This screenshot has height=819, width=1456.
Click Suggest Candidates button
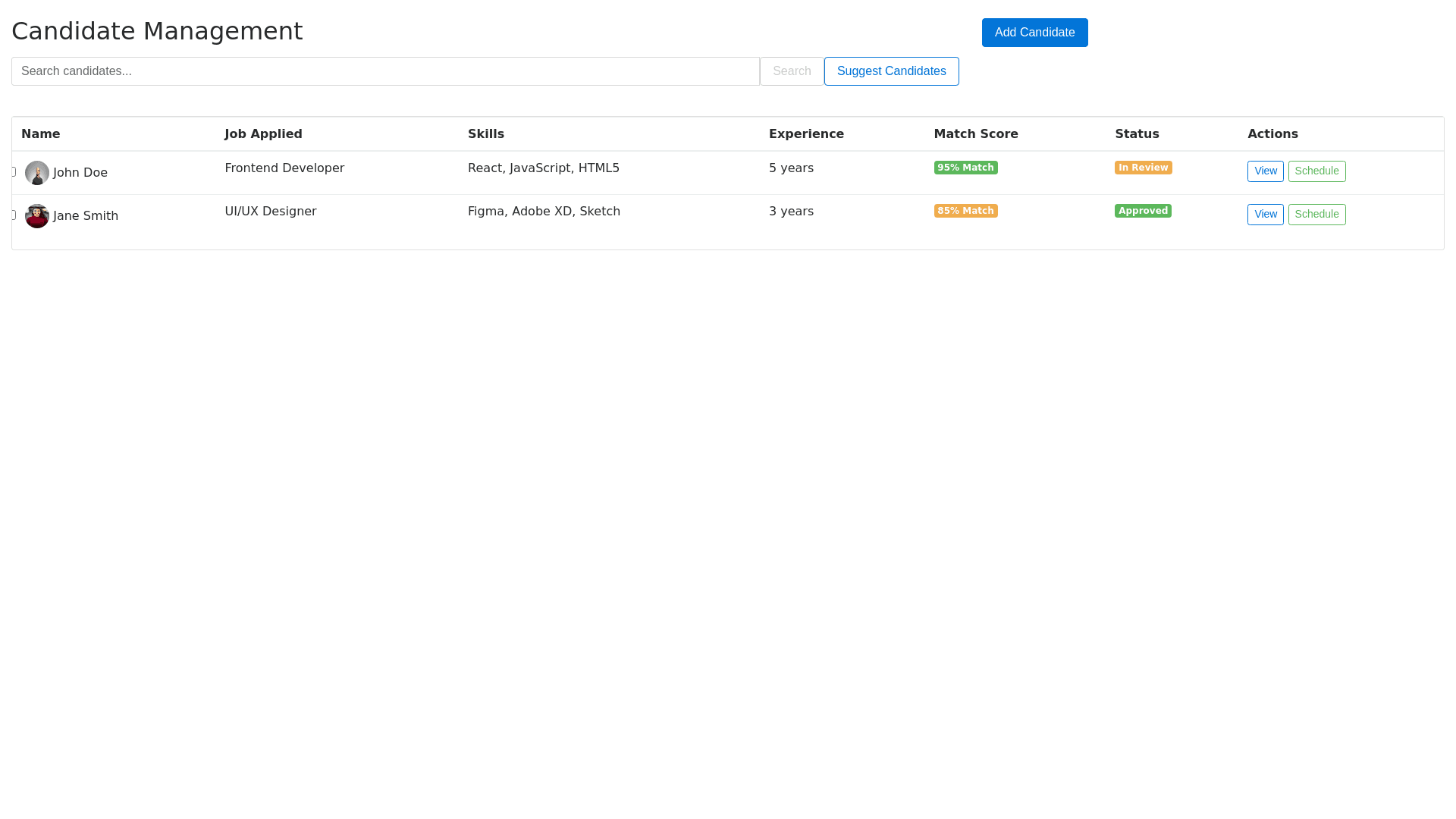tap(891, 71)
